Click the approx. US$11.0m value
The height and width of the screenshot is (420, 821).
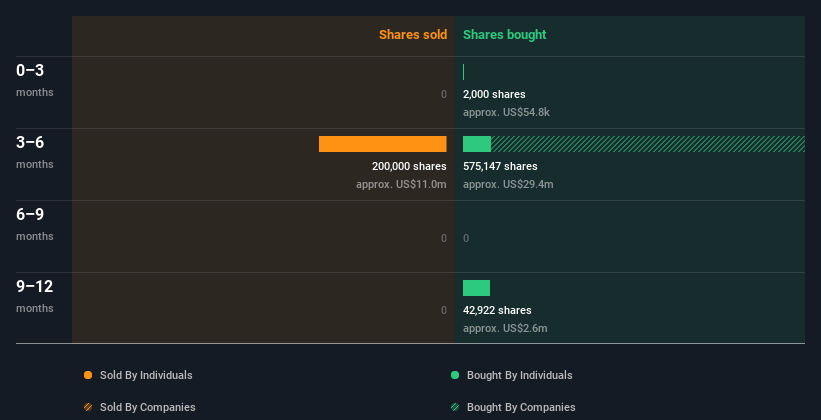pyautogui.click(x=401, y=184)
